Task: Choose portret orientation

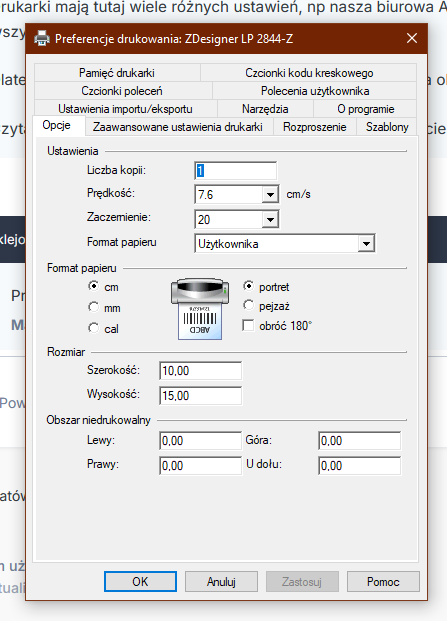Action: [x=248, y=286]
